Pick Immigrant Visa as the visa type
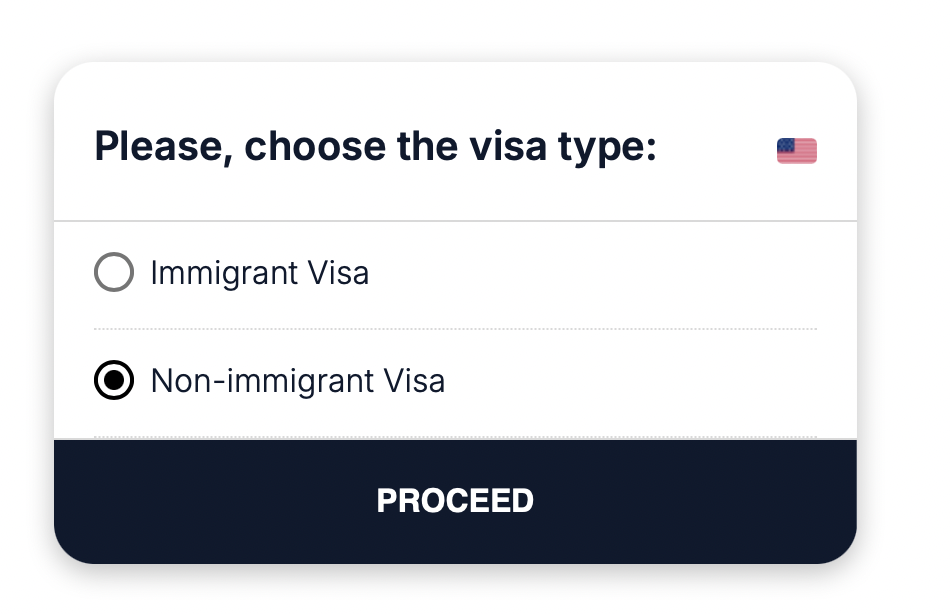 pyautogui.click(x=114, y=273)
